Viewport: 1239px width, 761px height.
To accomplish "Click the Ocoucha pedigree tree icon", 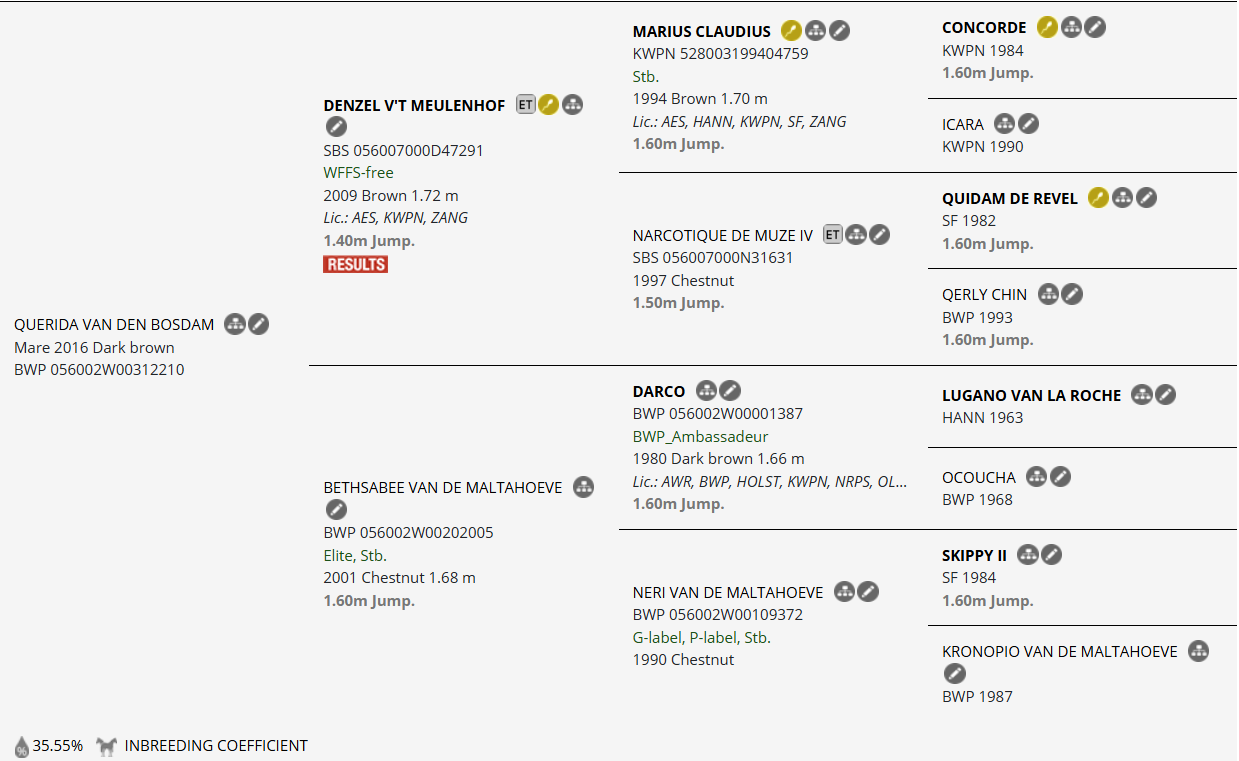I will coord(1037,477).
